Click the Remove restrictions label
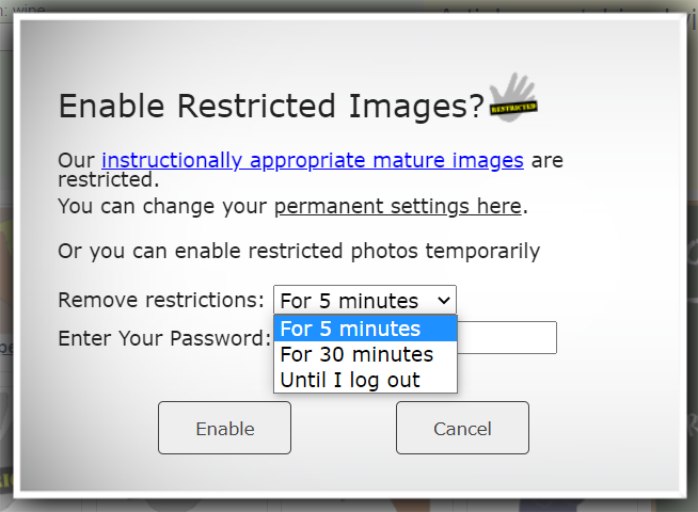This screenshot has height=512, width=698. point(161,300)
